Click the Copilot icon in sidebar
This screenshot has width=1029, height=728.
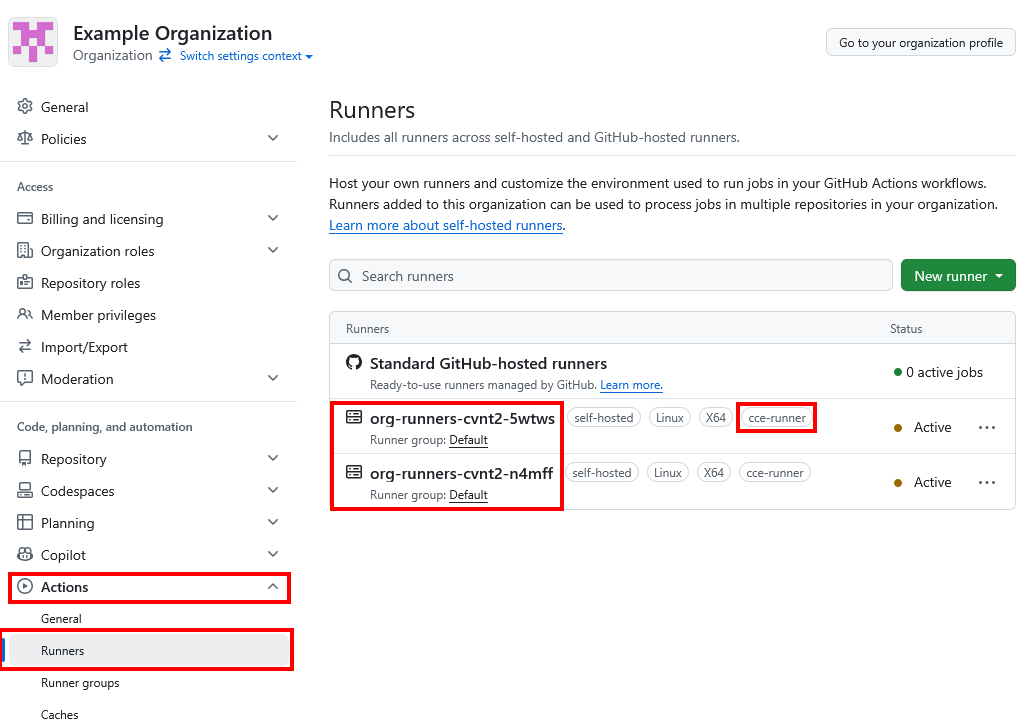(x=25, y=555)
